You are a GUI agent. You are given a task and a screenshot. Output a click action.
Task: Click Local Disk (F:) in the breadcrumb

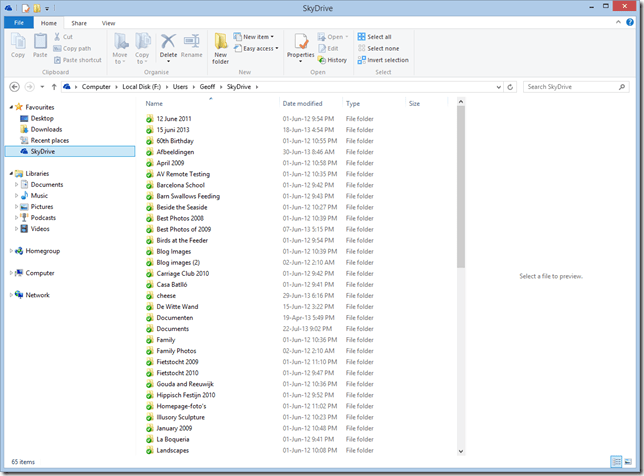(141, 87)
